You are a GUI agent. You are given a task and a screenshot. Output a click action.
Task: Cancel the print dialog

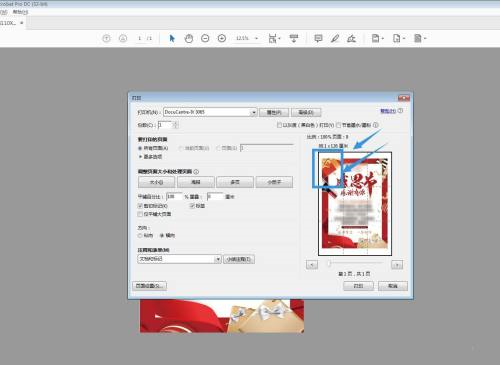[x=393, y=286]
